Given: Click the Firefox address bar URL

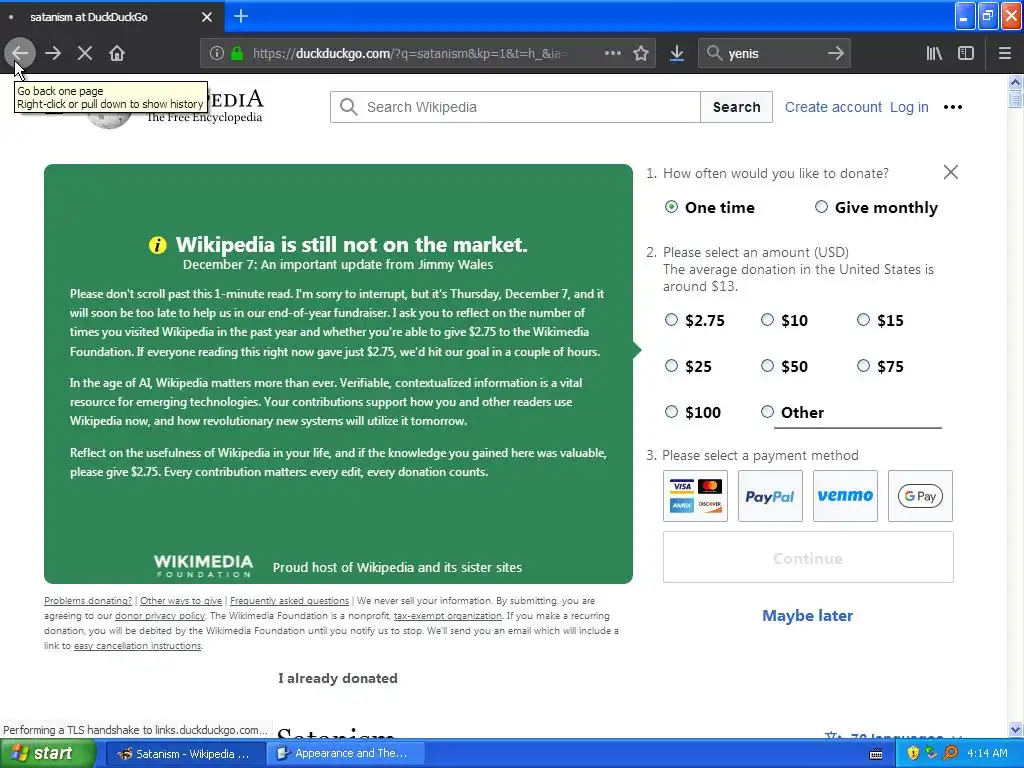Looking at the screenshot, I should pos(409,54).
